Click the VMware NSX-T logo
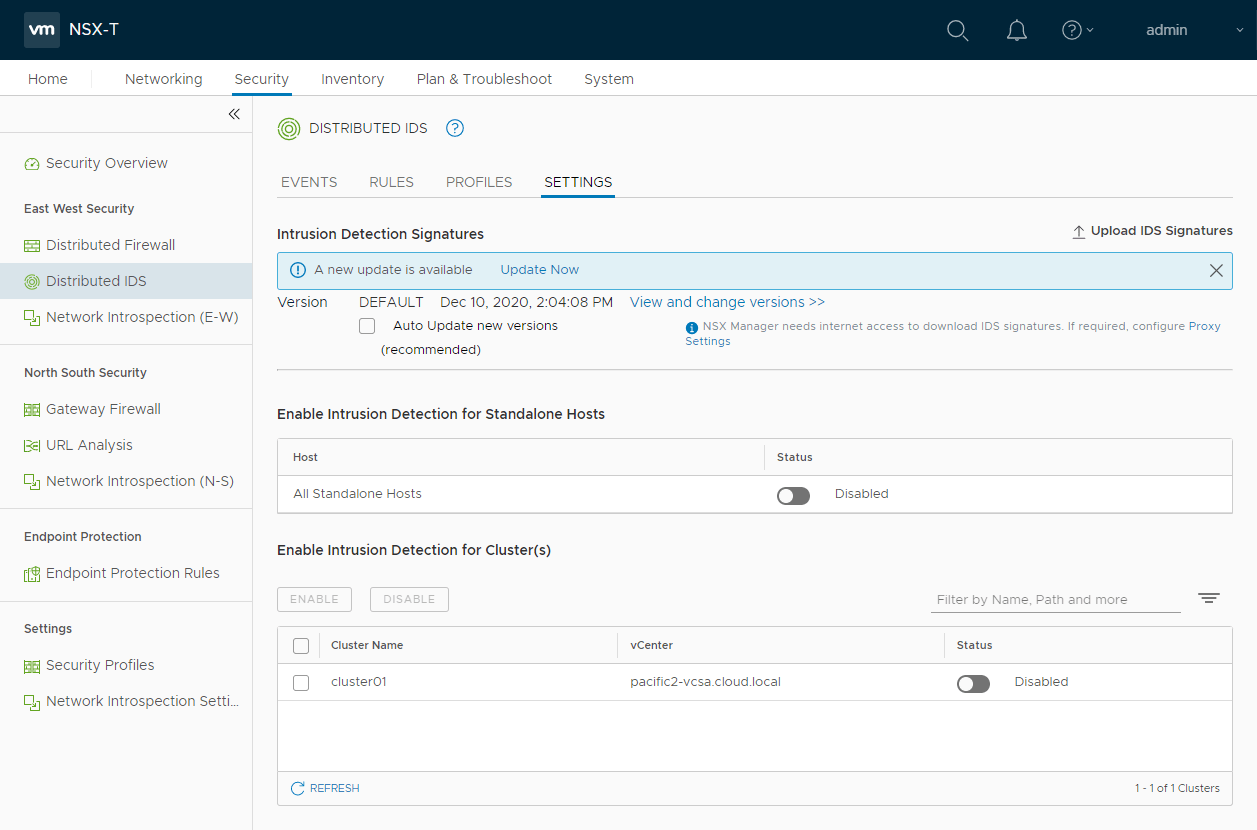 click(42, 30)
